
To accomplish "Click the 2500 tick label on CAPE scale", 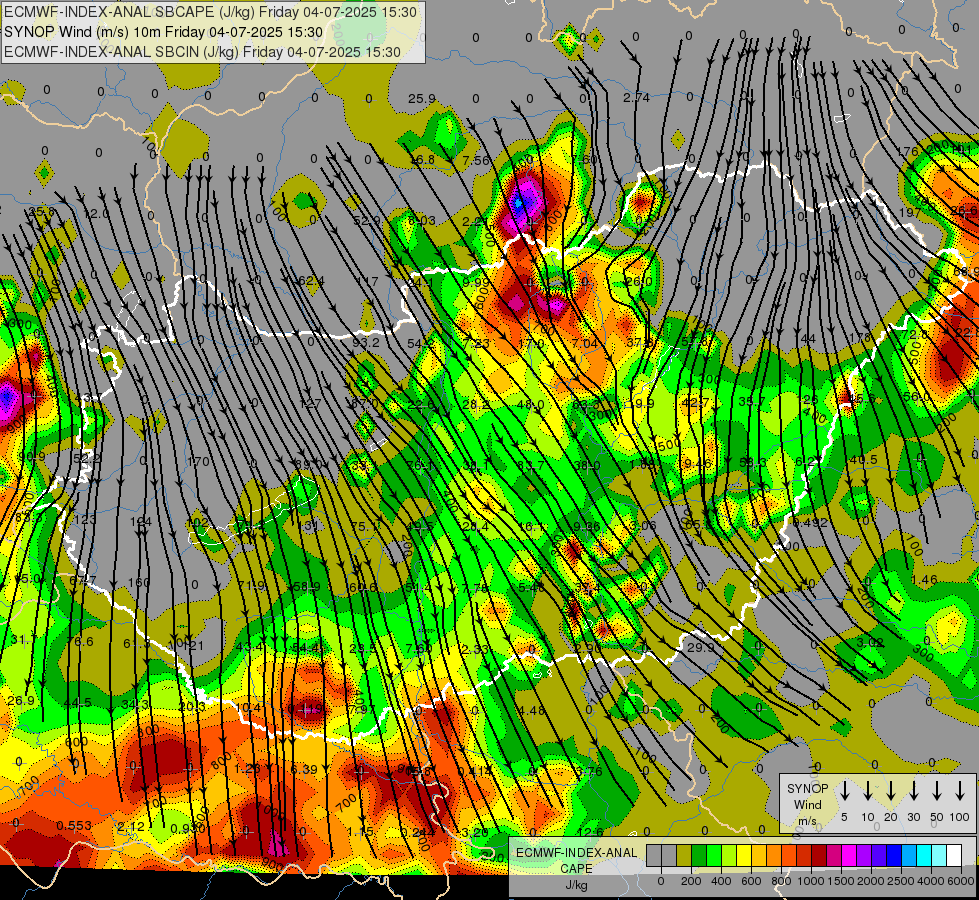I will (901, 881).
